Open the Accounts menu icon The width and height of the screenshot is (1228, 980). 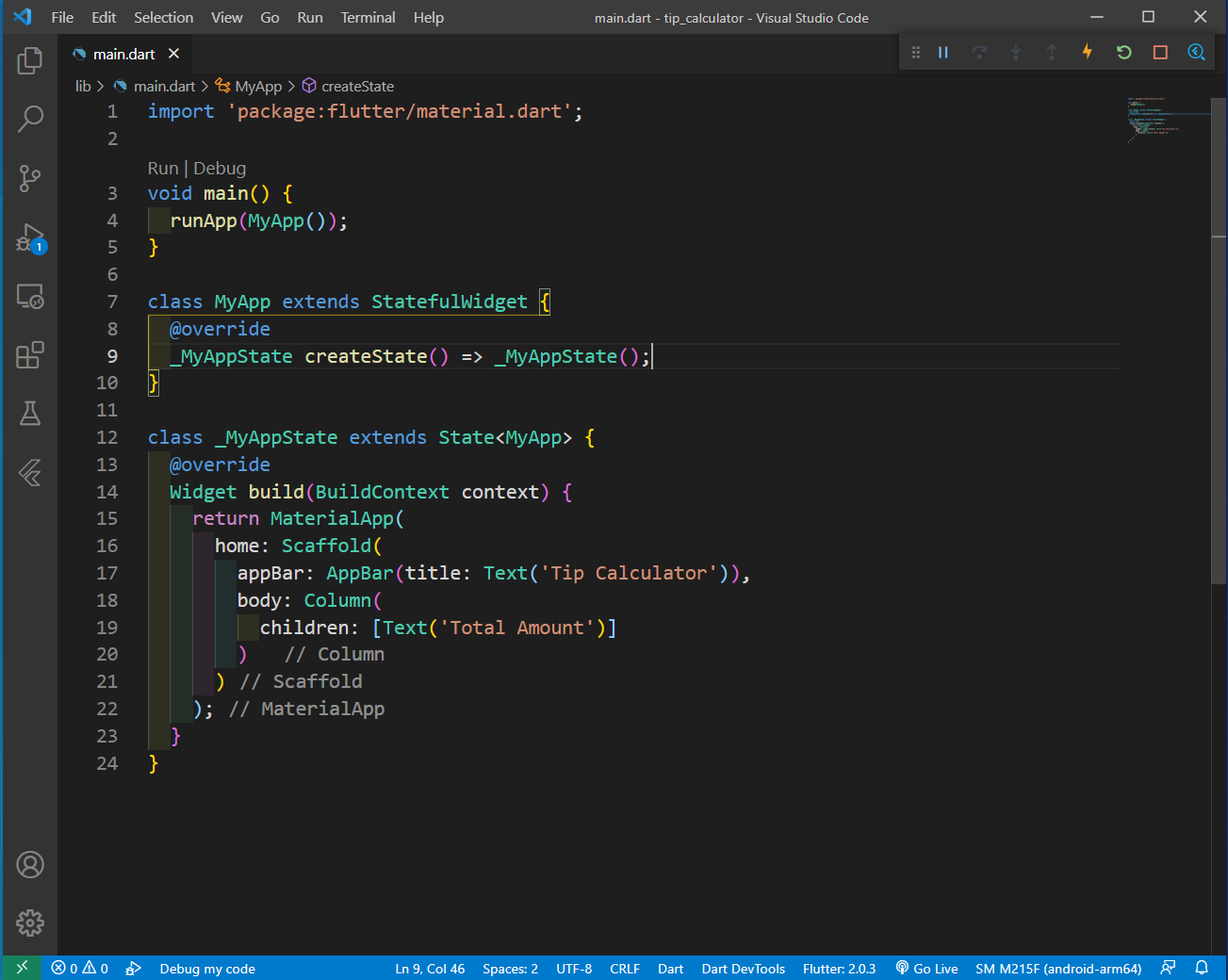tap(30, 865)
